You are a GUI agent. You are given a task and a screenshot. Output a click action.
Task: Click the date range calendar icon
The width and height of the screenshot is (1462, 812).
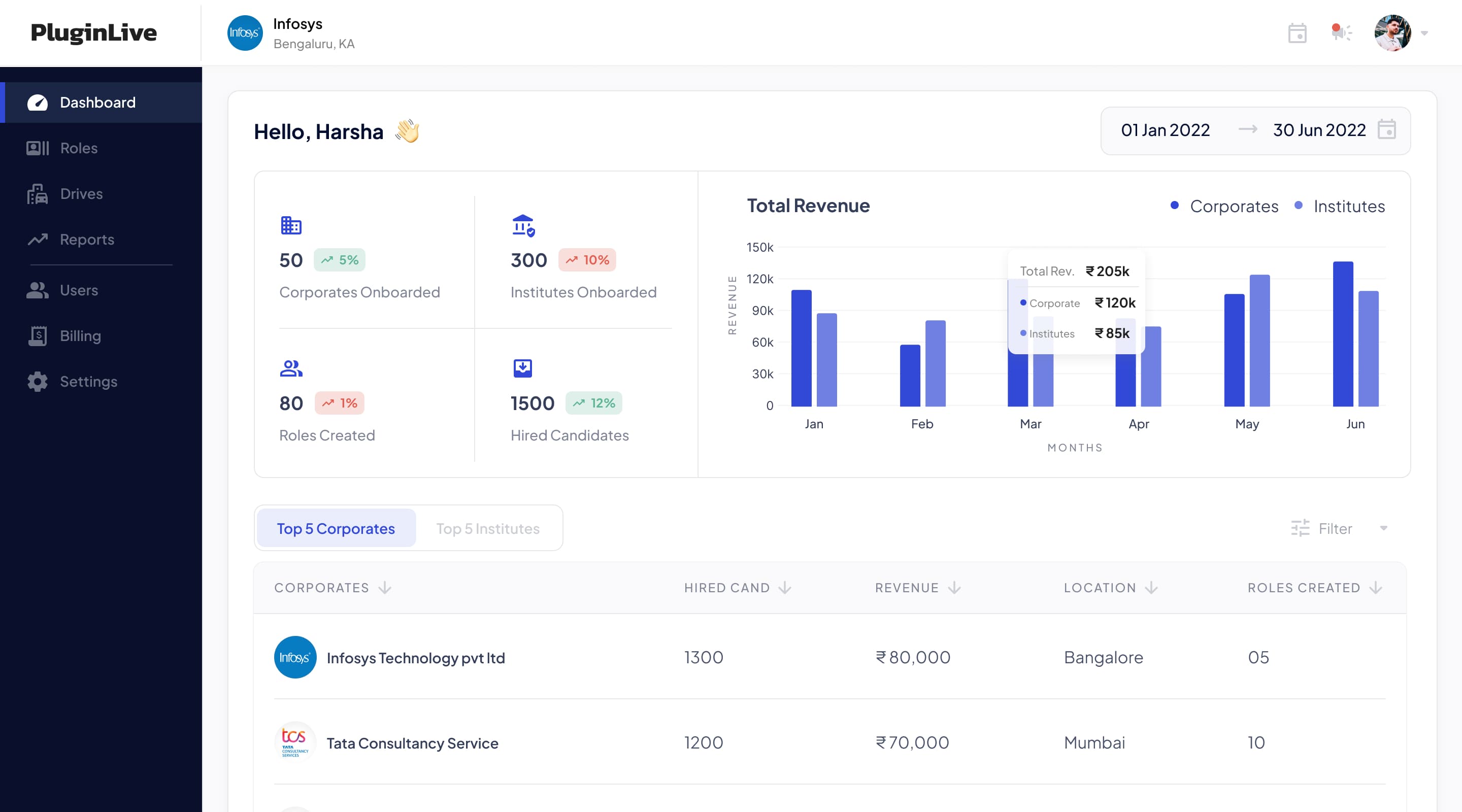point(1386,129)
